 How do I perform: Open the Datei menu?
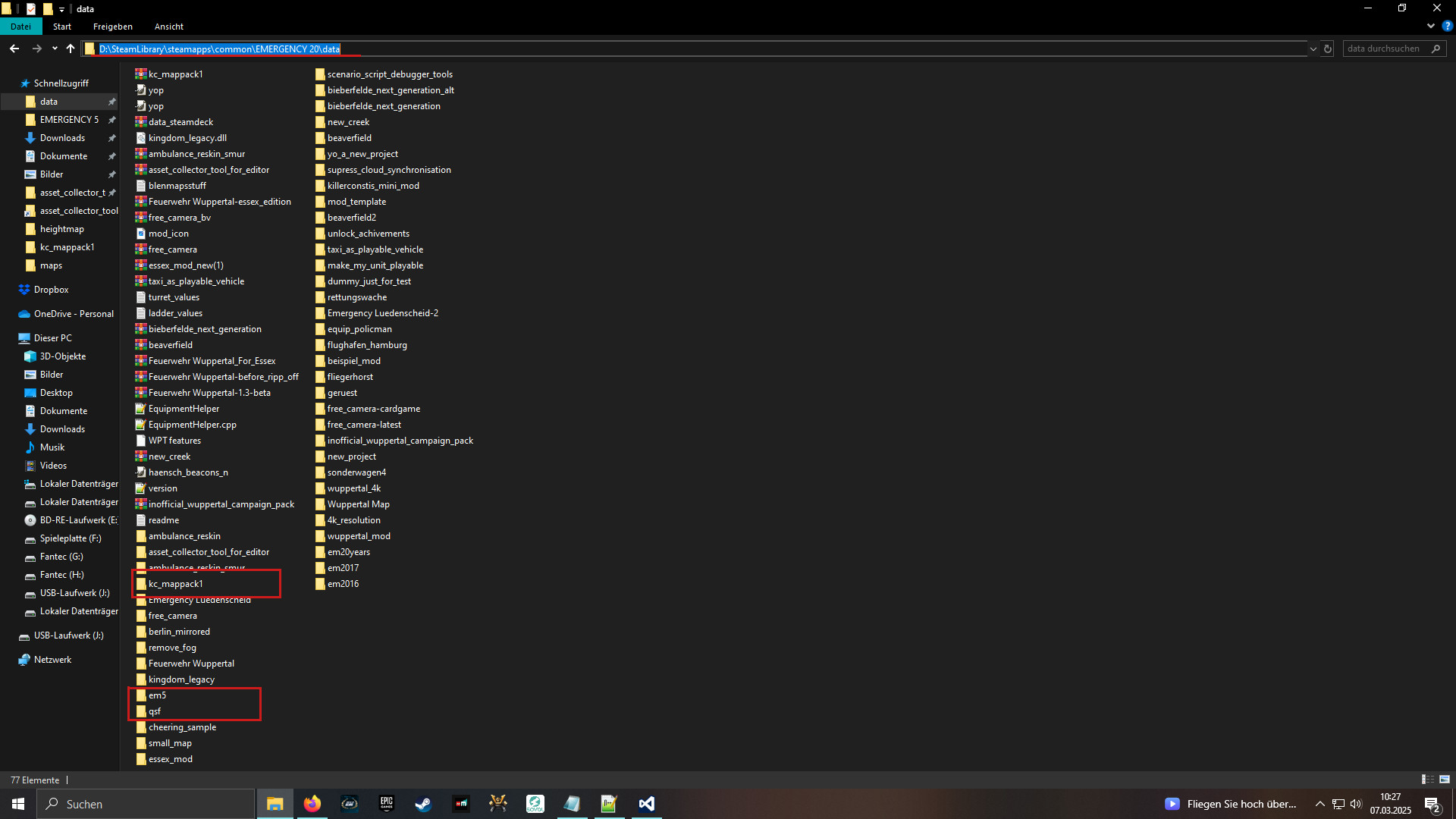point(20,27)
